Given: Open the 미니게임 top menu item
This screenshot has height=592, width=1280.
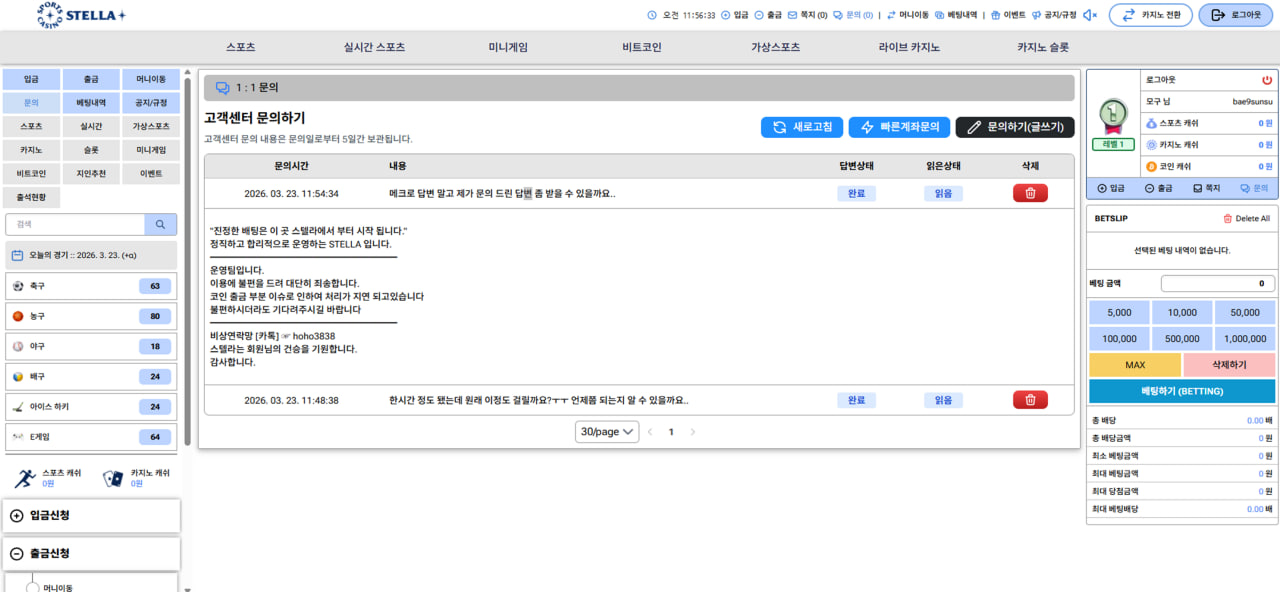Looking at the screenshot, I should (508, 47).
